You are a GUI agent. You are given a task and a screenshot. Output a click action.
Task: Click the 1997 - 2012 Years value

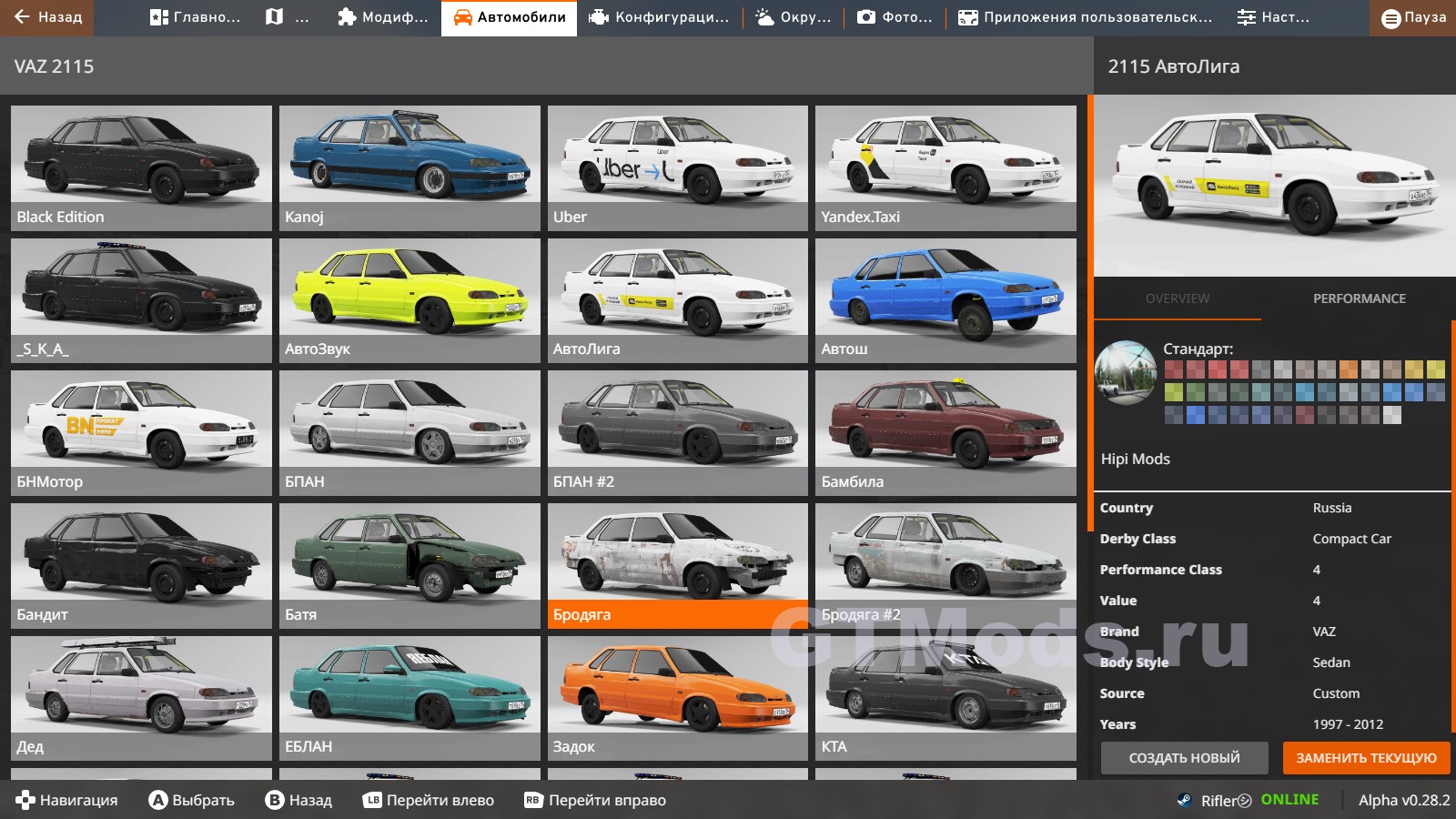point(1348,724)
